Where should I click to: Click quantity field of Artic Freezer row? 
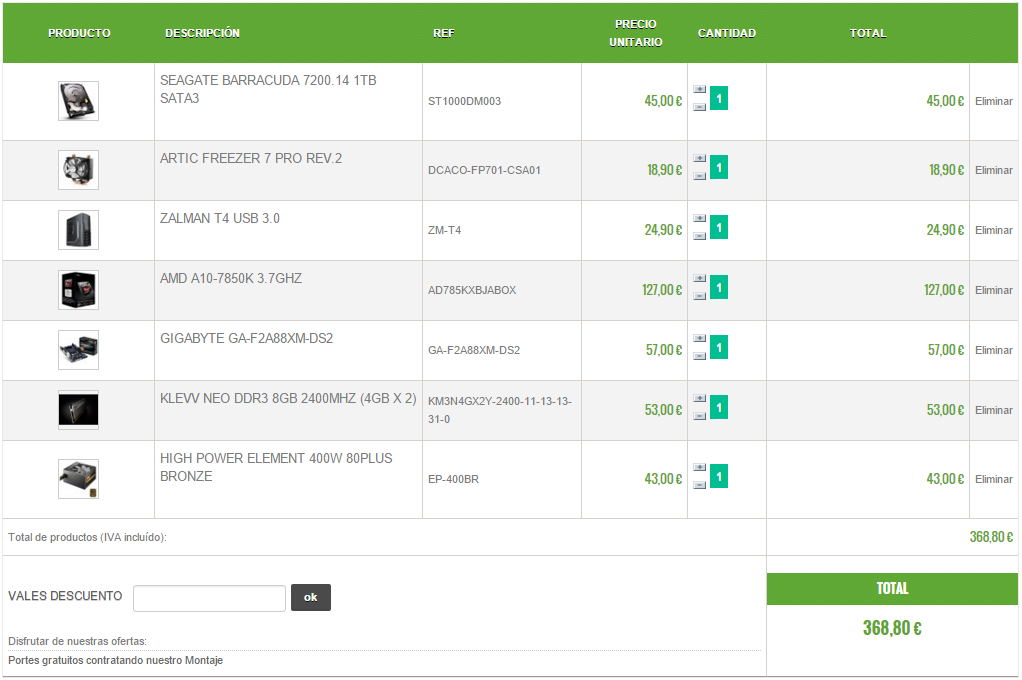click(x=719, y=168)
